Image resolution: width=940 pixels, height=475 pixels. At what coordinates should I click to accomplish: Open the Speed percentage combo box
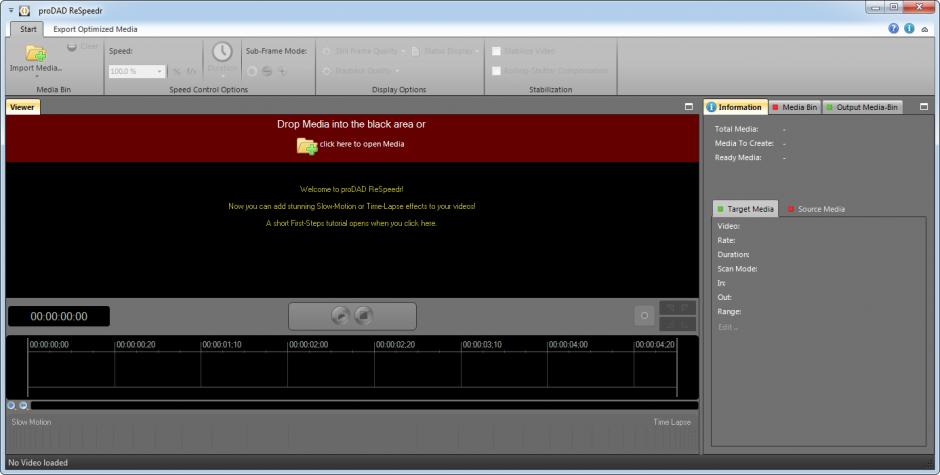pos(137,71)
